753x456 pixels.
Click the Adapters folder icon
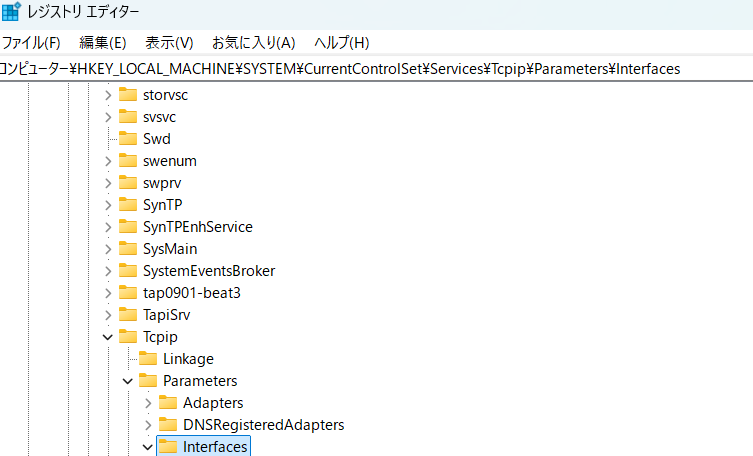[168, 402]
